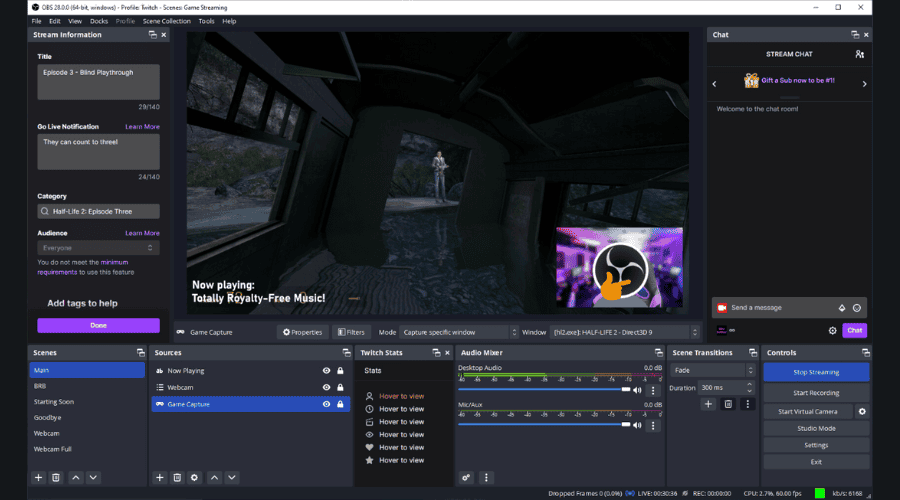Open chat settings gear
900x500 pixels.
[832, 331]
